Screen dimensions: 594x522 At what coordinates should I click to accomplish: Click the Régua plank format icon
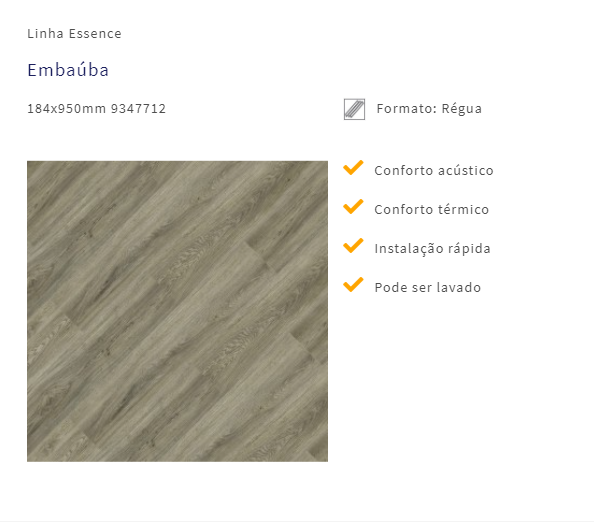click(354, 109)
